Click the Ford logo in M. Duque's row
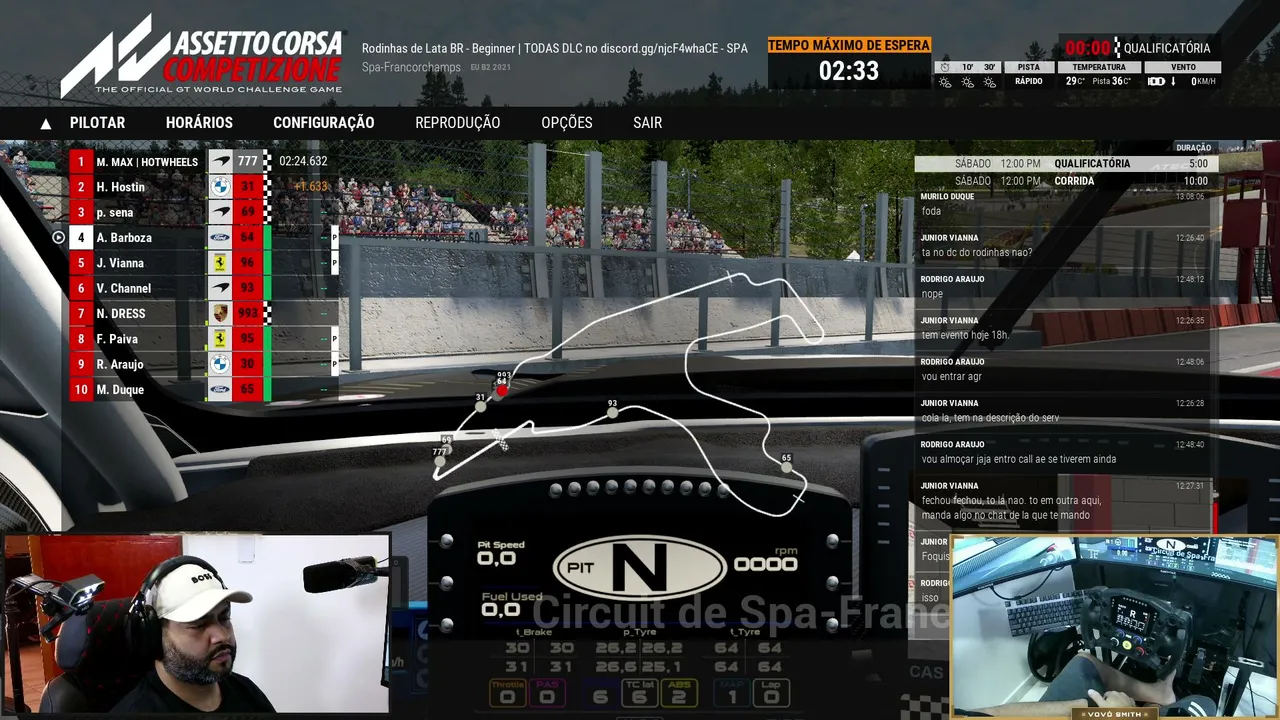Screen dimensions: 1280x720 point(220,390)
